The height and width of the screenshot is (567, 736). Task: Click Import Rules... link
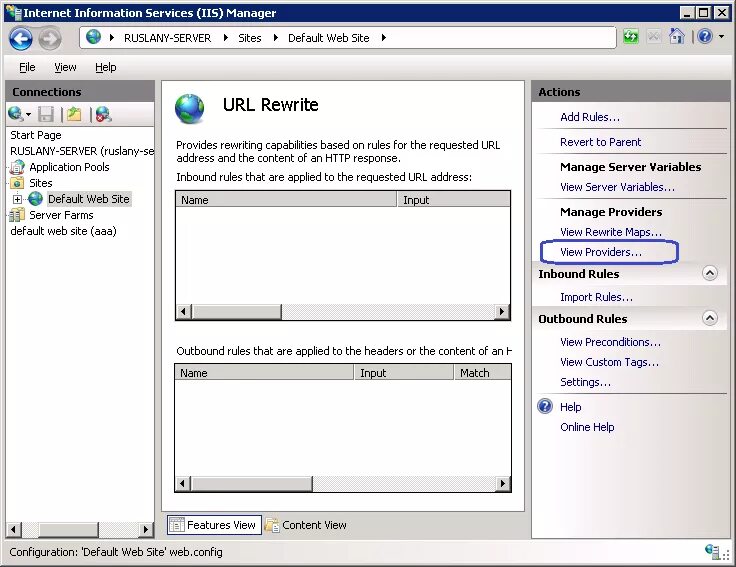coord(596,297)
